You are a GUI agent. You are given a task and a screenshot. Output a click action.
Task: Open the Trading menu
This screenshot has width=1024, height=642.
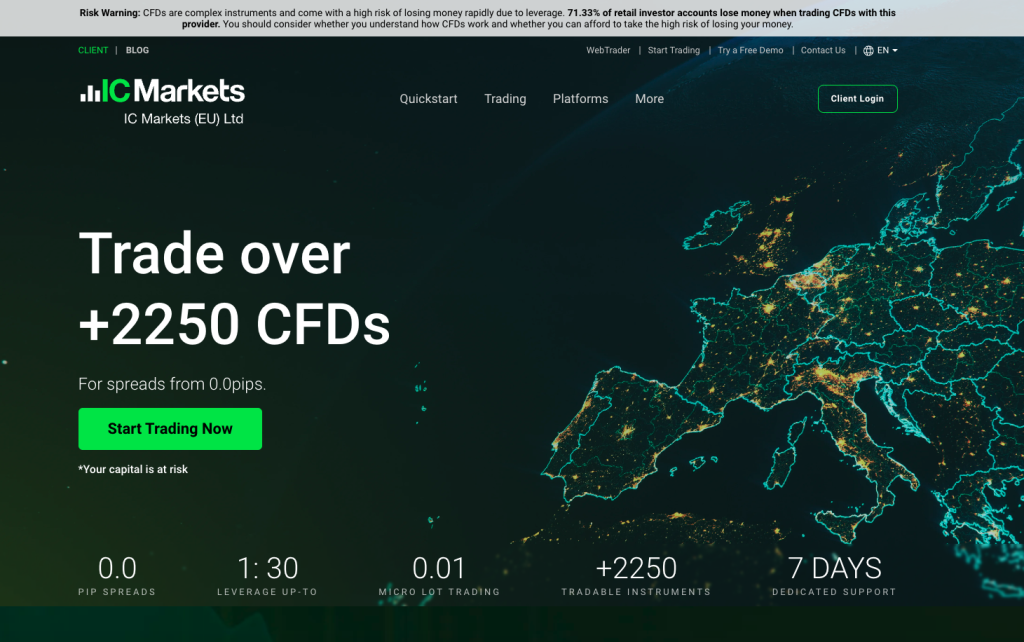point(505,99)
